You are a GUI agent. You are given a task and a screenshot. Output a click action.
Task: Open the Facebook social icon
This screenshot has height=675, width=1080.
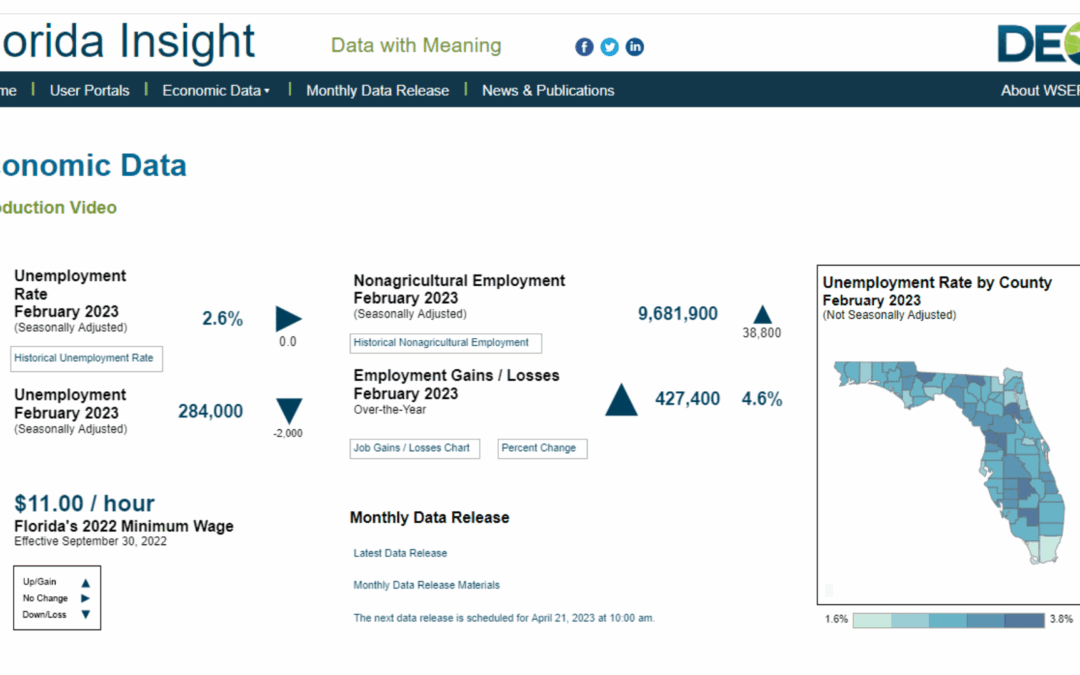584,47
